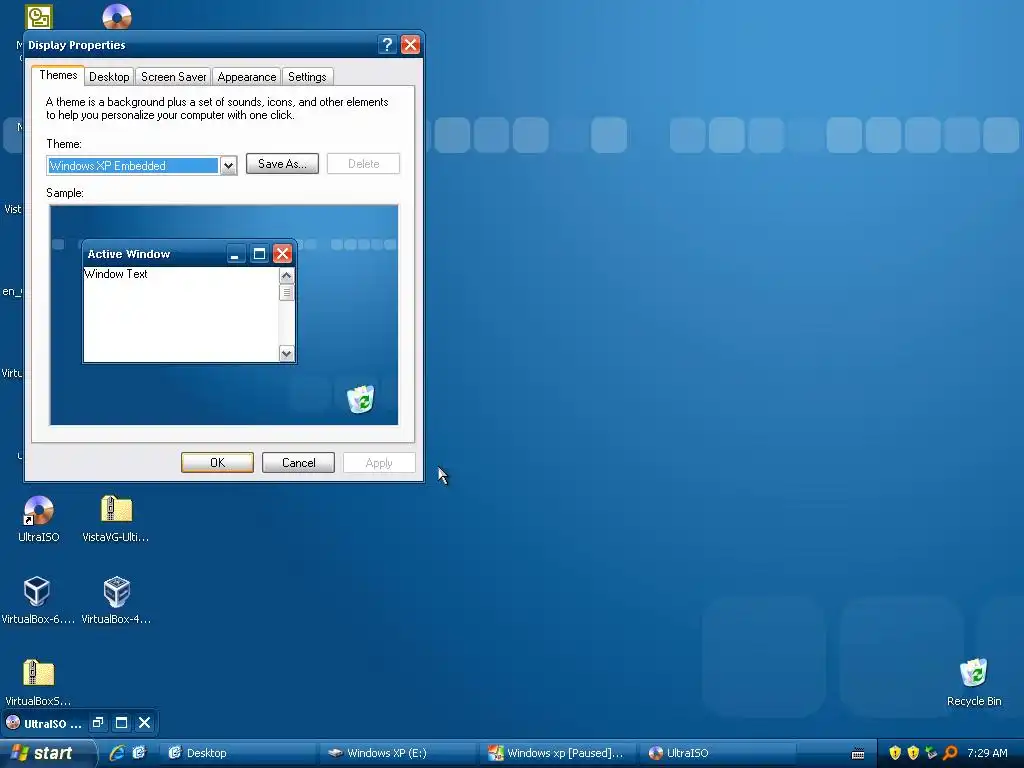Select the disc icon at top of desktop
This screenshot has height=768, width=1024.
[117, 16]
